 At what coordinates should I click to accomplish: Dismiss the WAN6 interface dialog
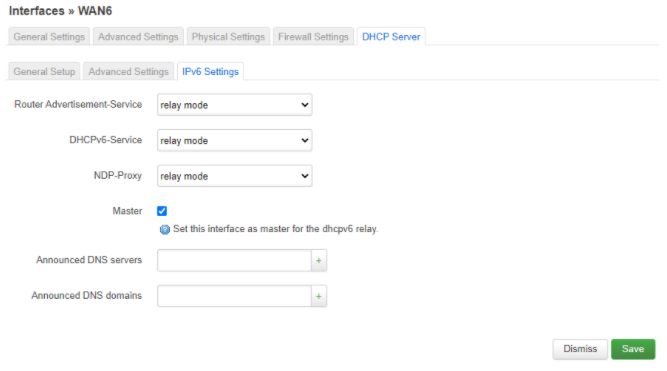click(580, 349)
